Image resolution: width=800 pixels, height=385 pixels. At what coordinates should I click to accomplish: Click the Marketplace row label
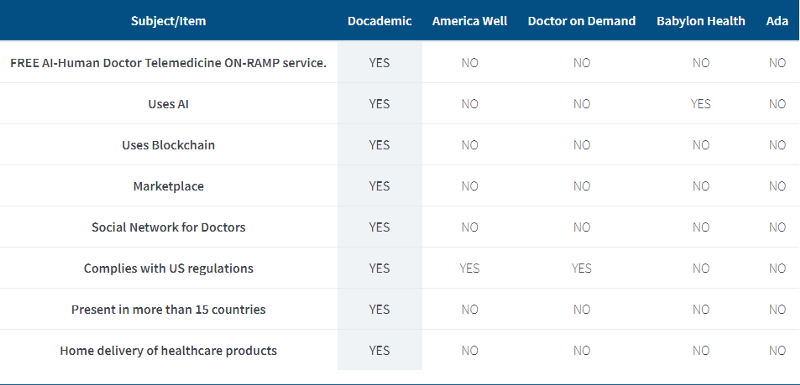click(x=168, y=187)
